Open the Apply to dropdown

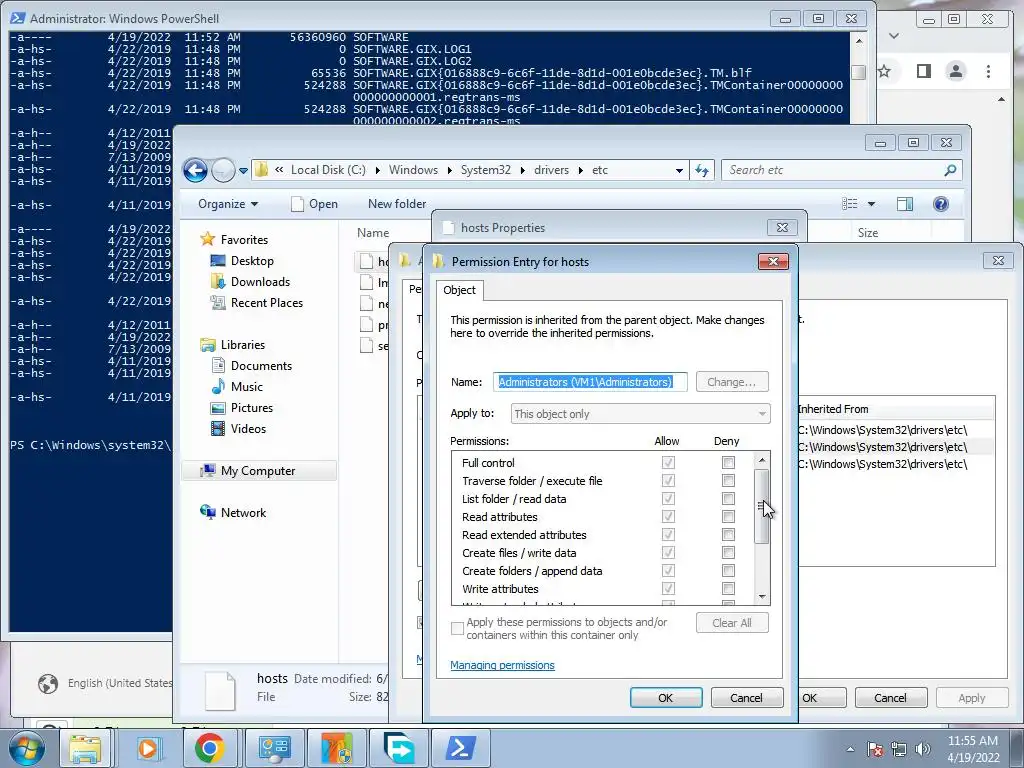(x=640, y=414)
